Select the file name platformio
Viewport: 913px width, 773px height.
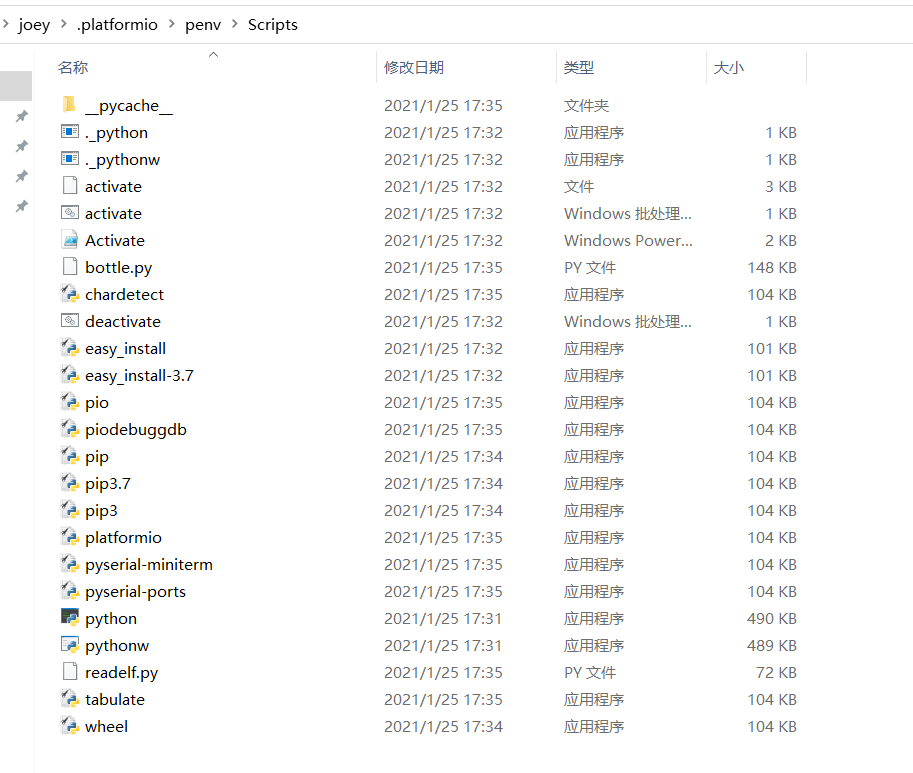point(123,538)
